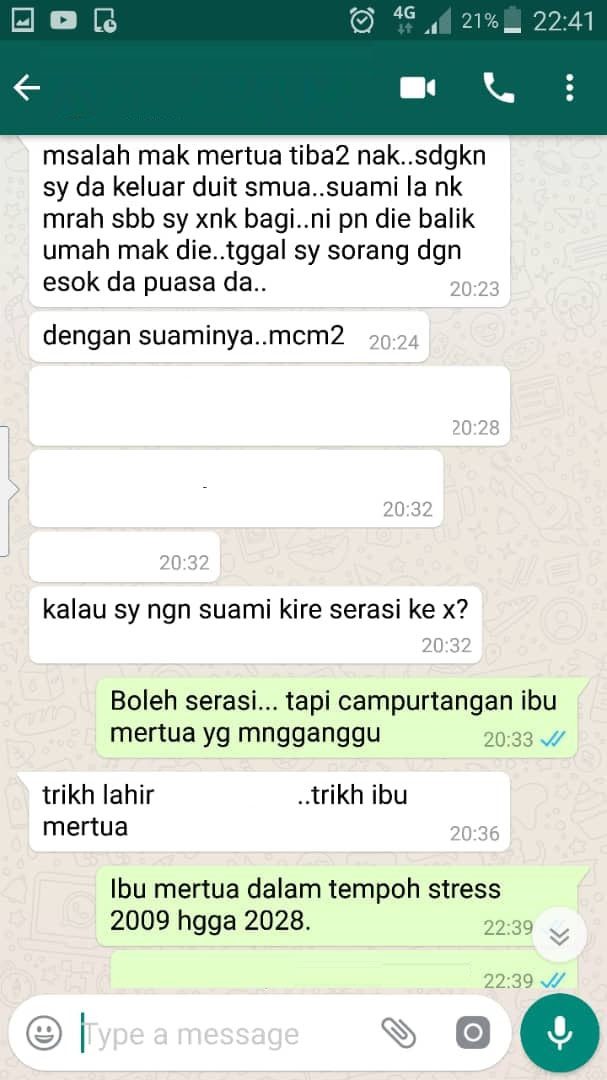This screenshot has width=607, height=1080.
Task: Select message 'kalau sy ngn suami kire serasi ke x?'
Action: point(255,625)
